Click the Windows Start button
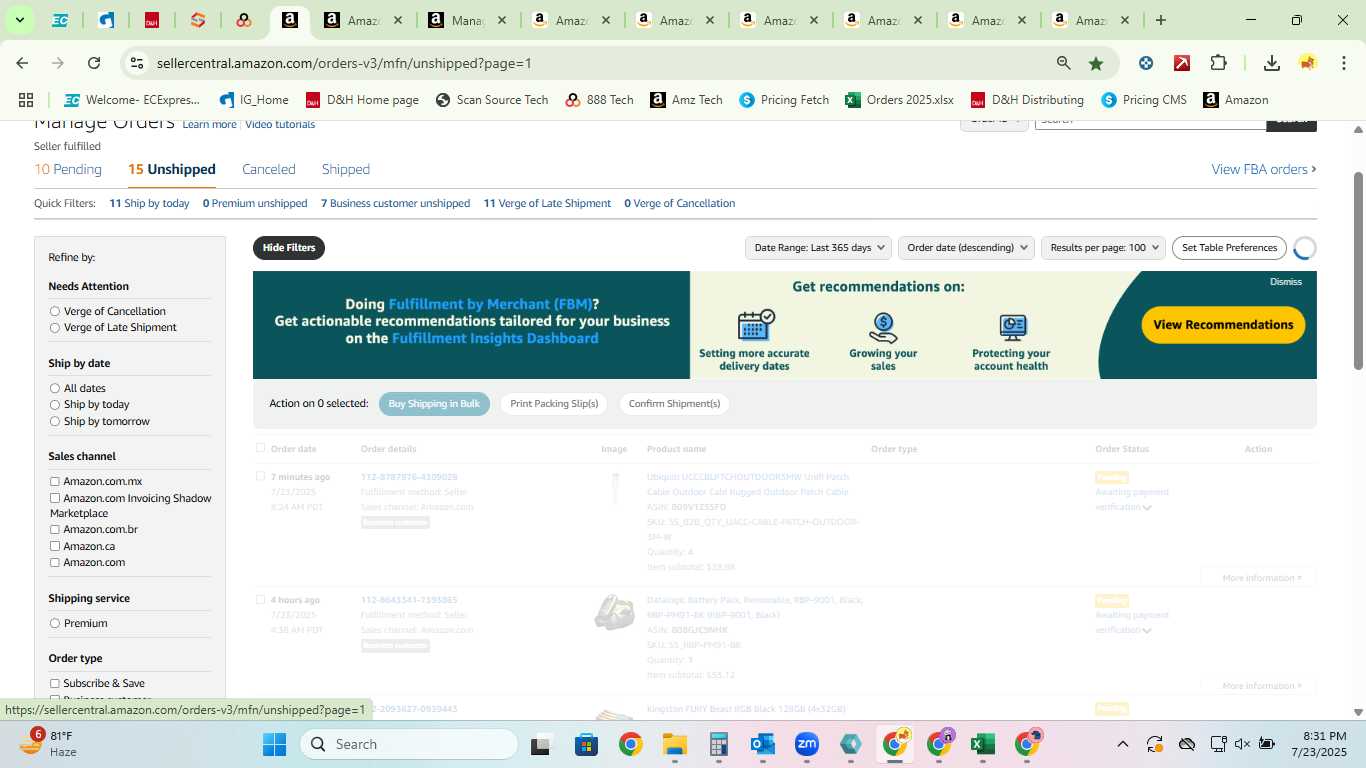This screenshot has height=768, width=1366. point(274,744)
